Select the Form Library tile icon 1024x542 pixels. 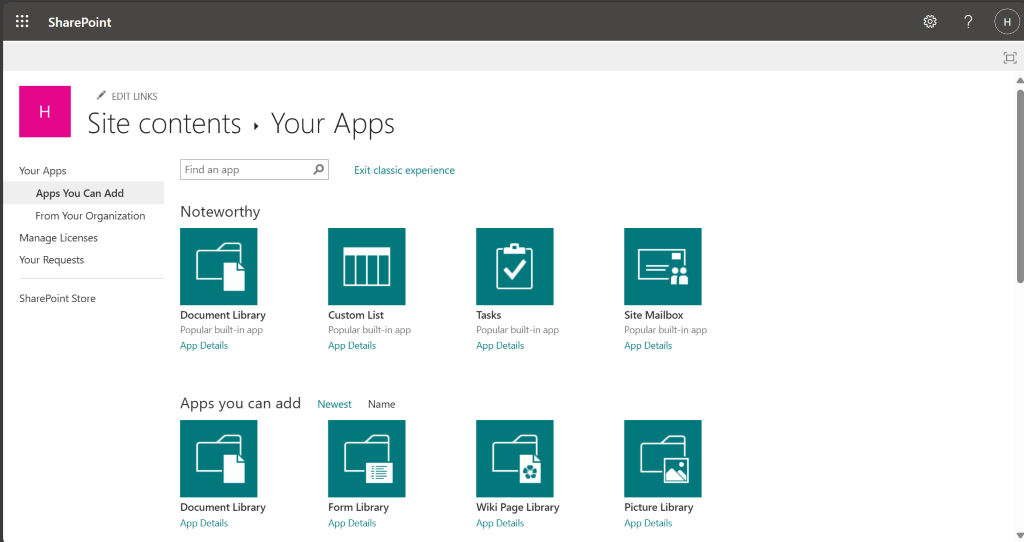[x=366, y=458]
